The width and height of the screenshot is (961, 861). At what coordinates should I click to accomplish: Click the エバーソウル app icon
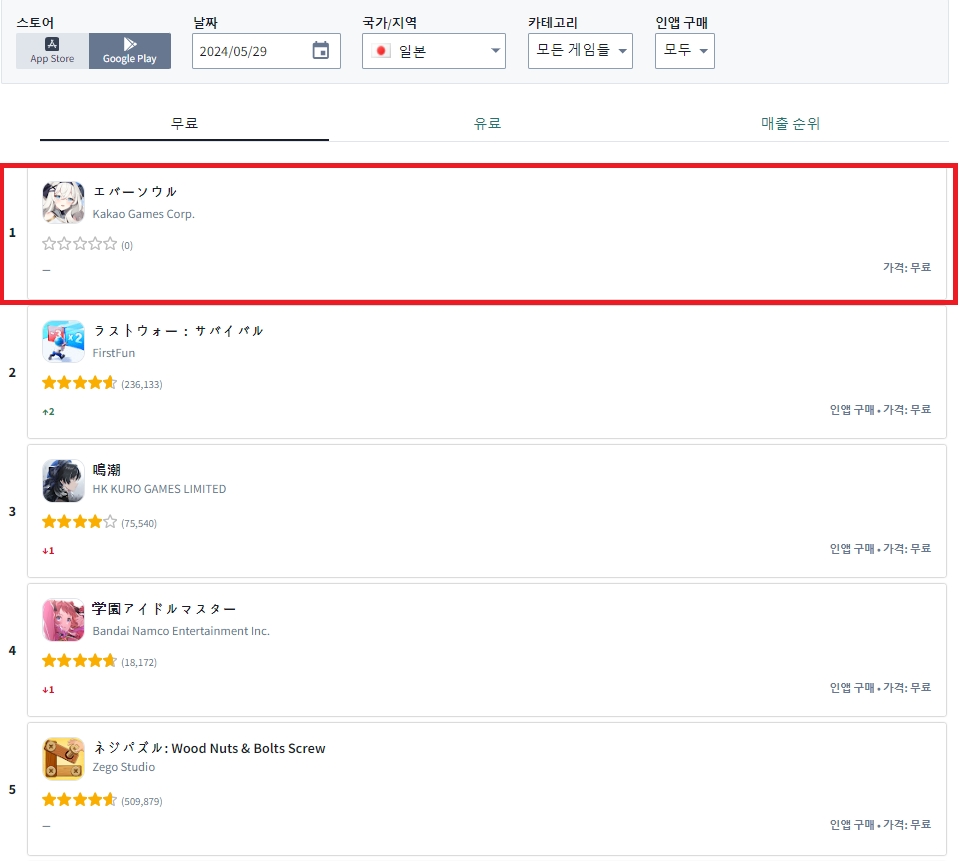coord(63,202)
